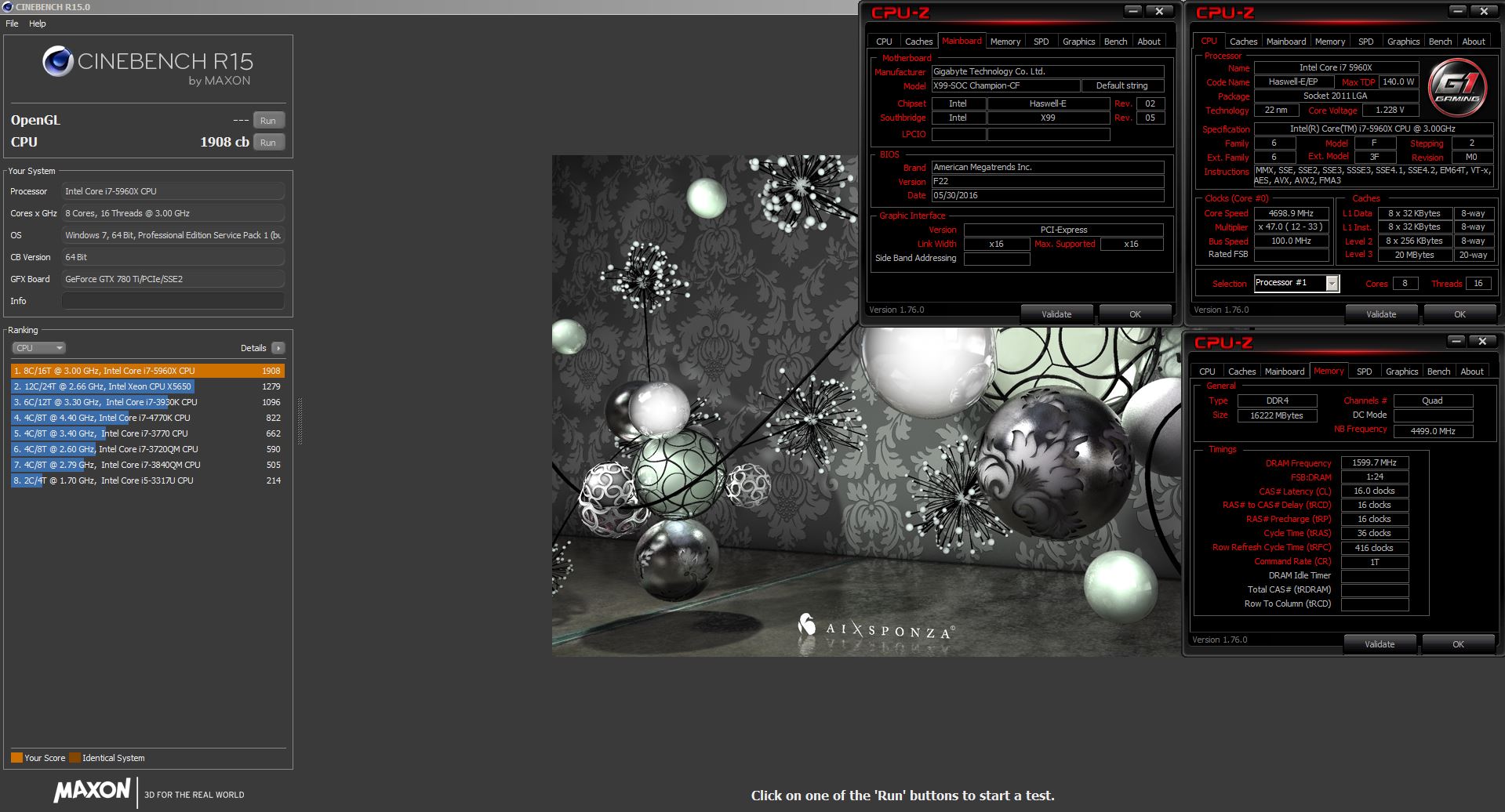Open Memory tab in CPU-Z processor window

pos(1330,42)
